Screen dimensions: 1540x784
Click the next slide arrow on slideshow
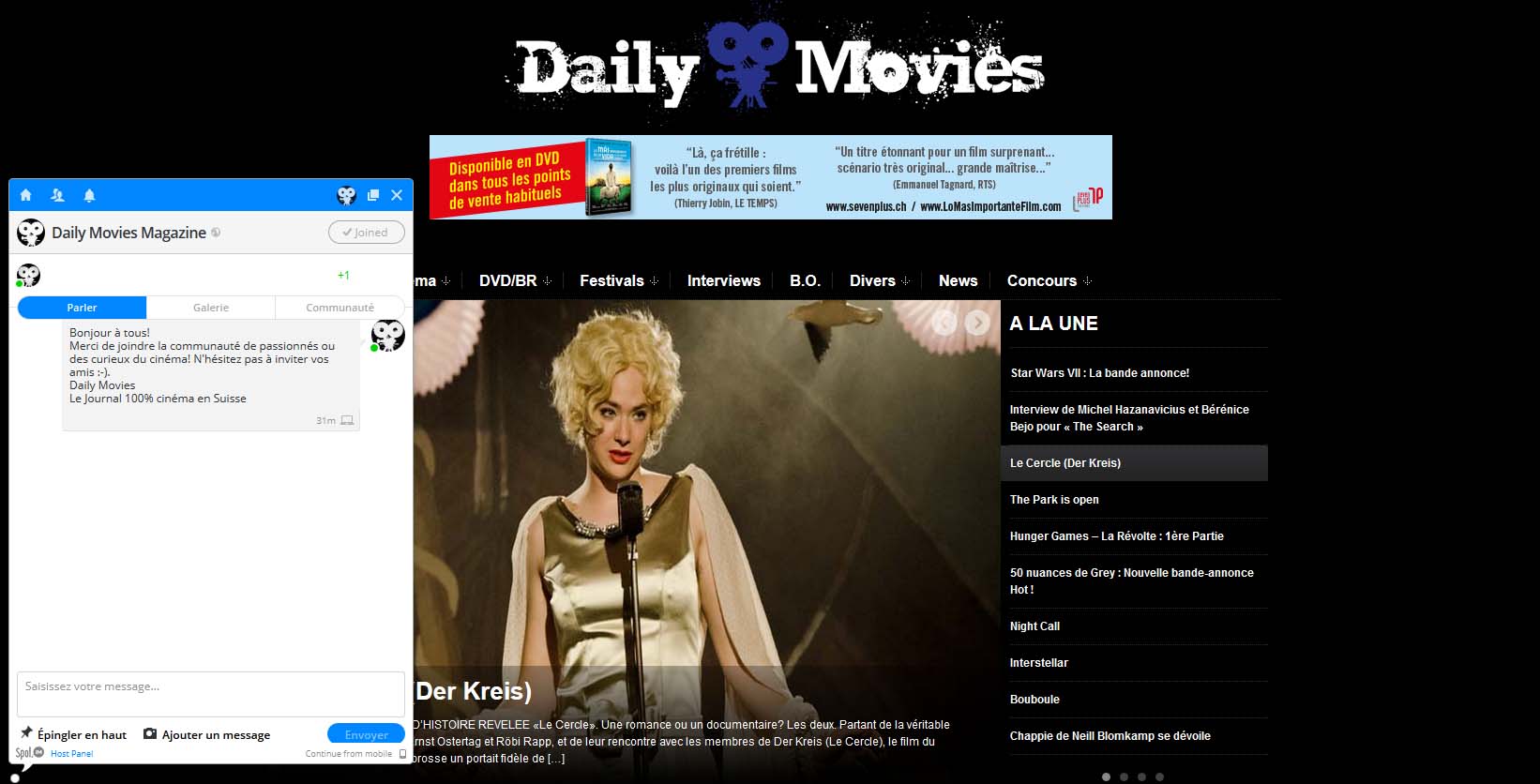click(977, 323)
